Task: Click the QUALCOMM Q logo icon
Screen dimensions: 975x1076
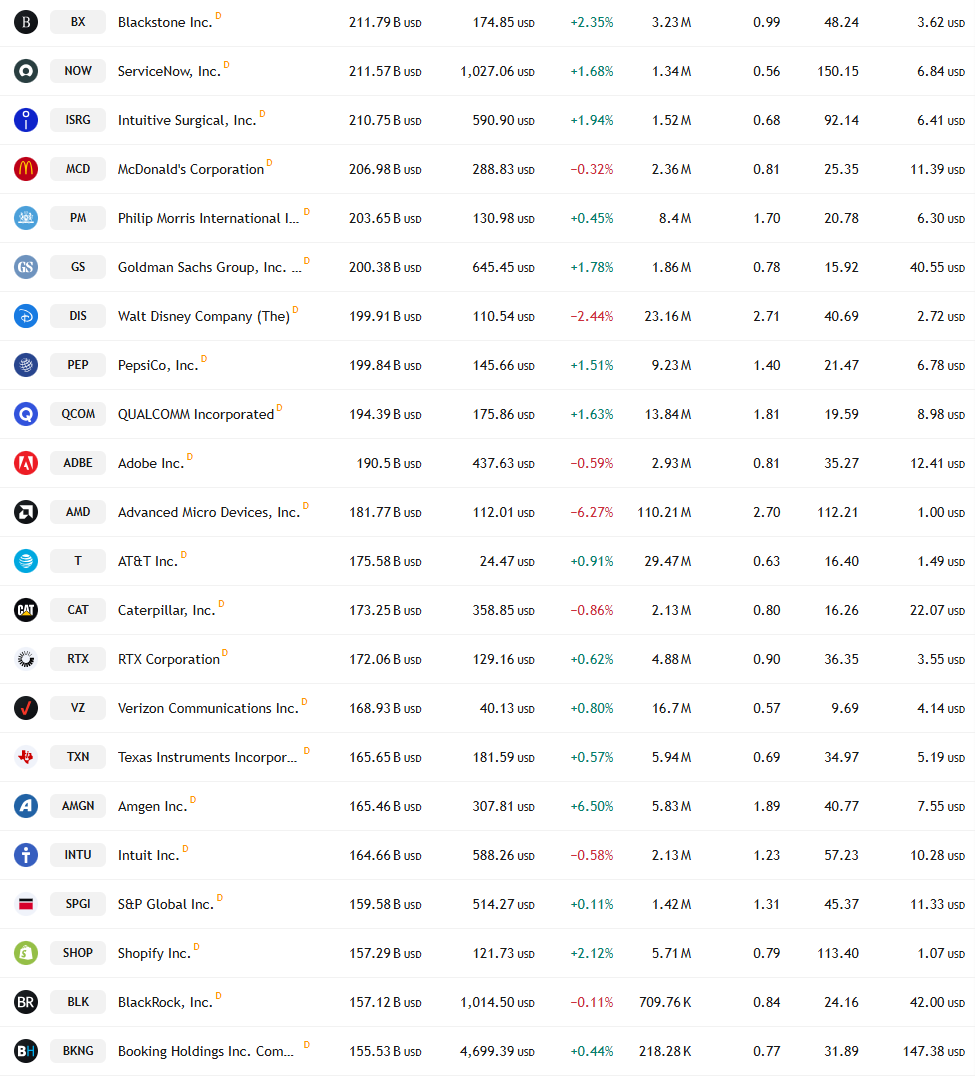Action: pyautogui.click(x=26, y=414)
